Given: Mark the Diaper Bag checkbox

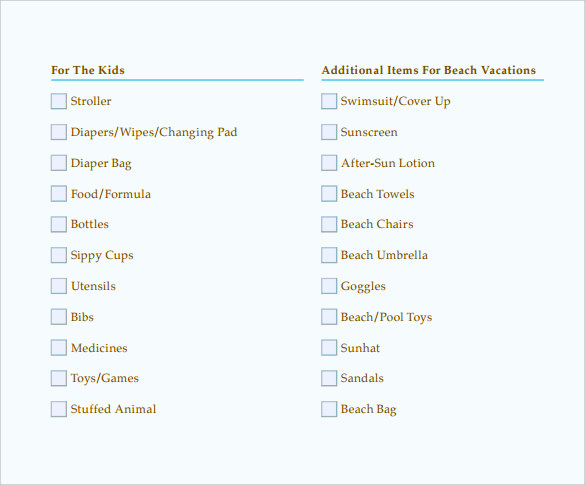Looking at the screenshot, I should point(59,163).
